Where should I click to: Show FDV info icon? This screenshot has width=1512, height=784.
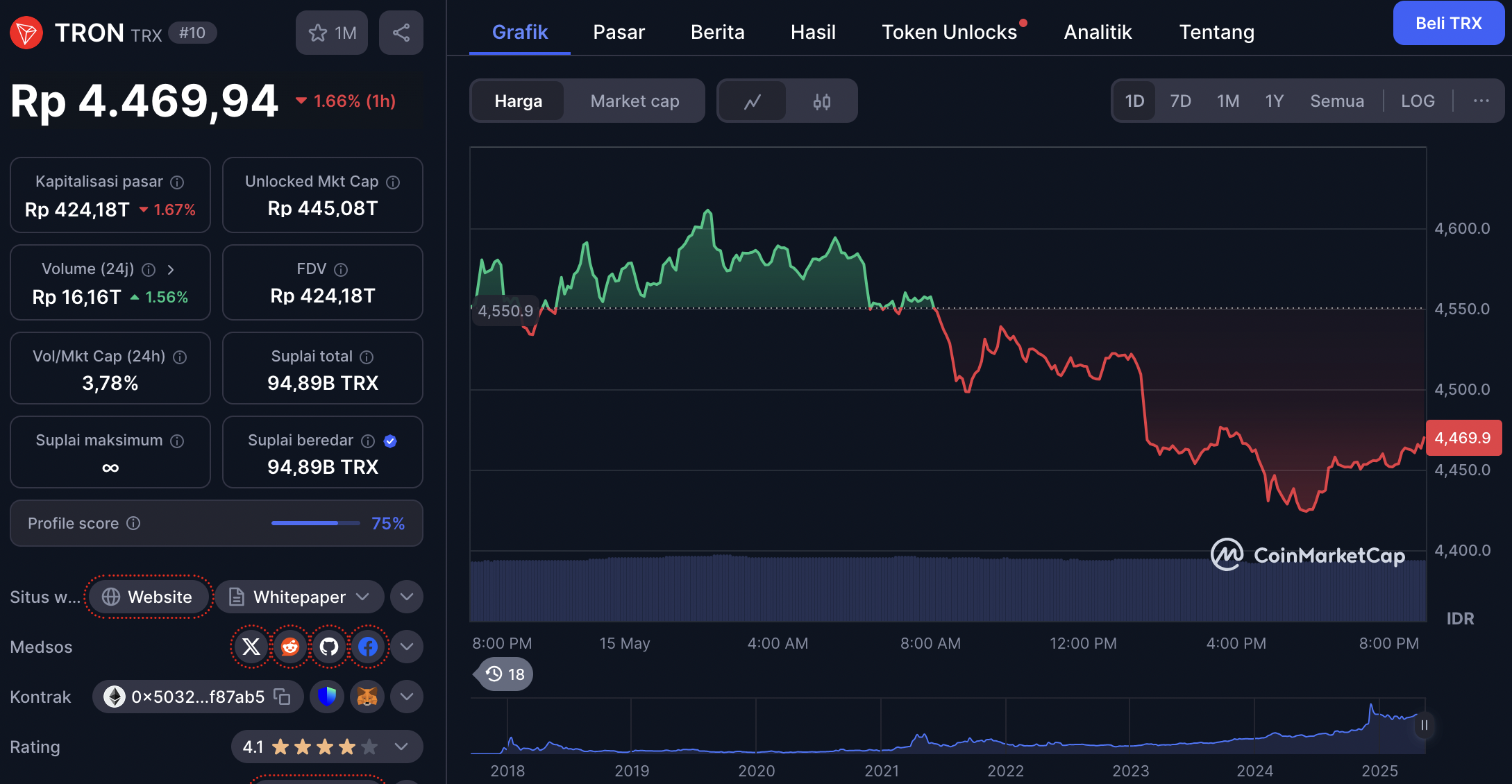[341, 269]
